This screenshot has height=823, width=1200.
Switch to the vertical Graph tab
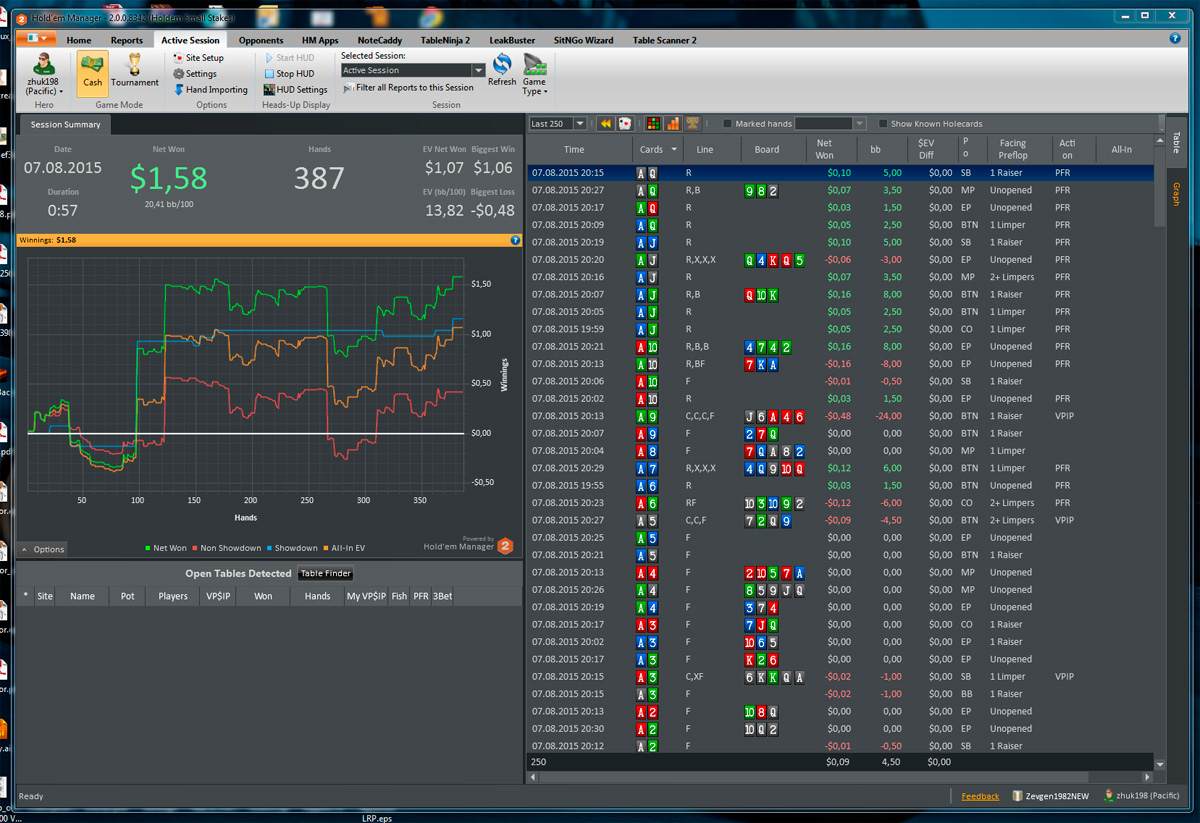(1176, 193)
